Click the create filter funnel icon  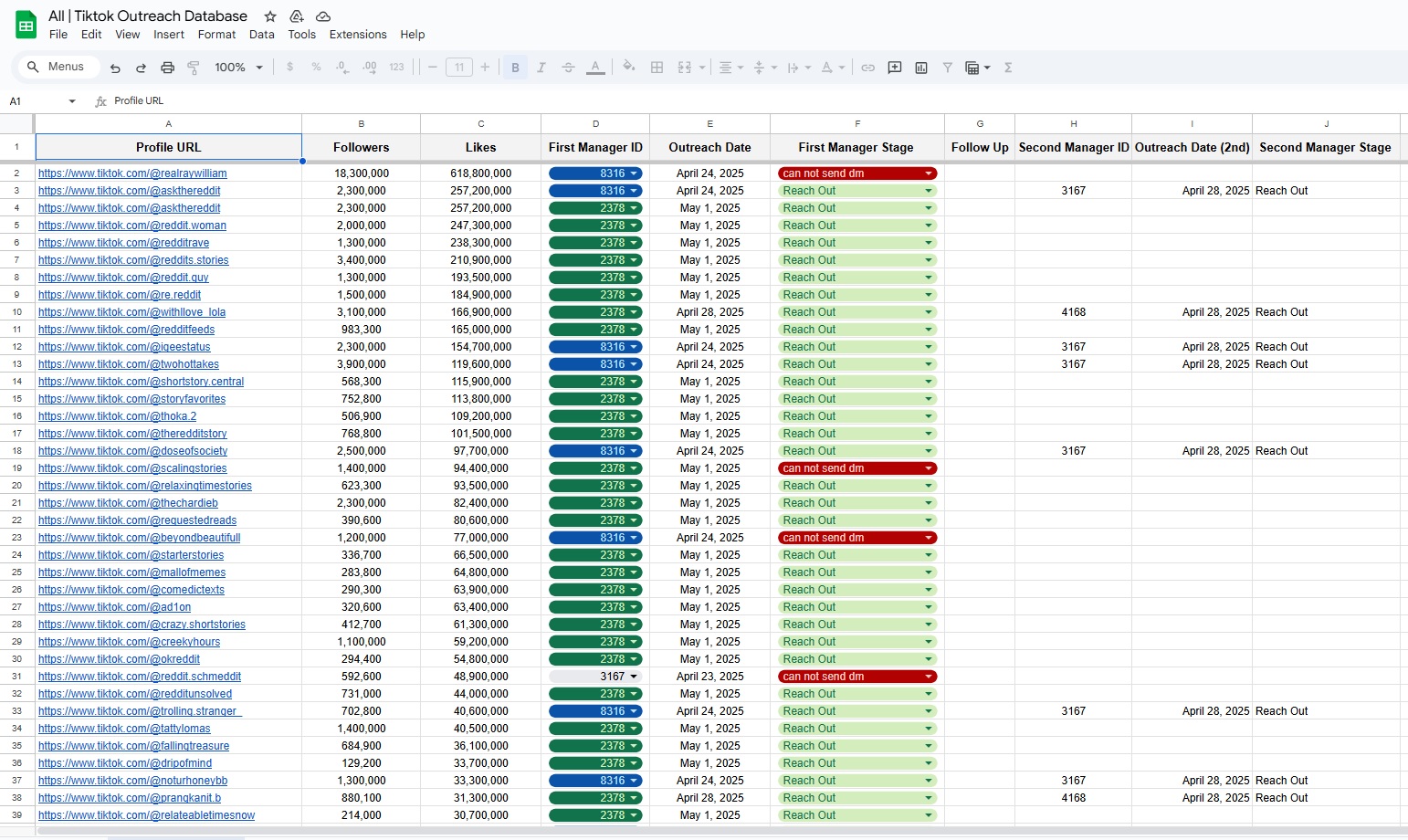coord(948,68)
